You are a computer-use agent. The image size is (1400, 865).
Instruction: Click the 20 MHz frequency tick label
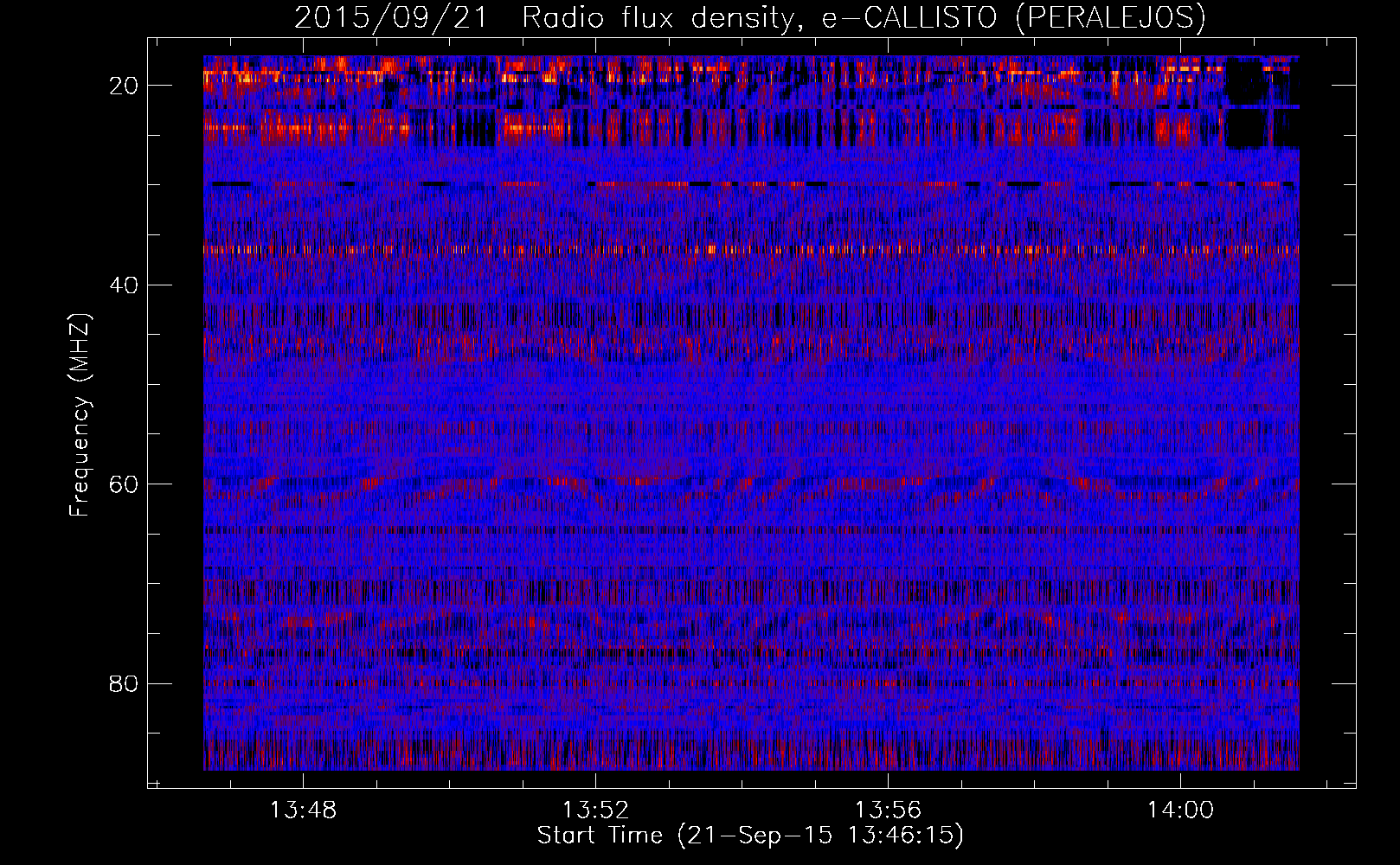pos(125,86)
